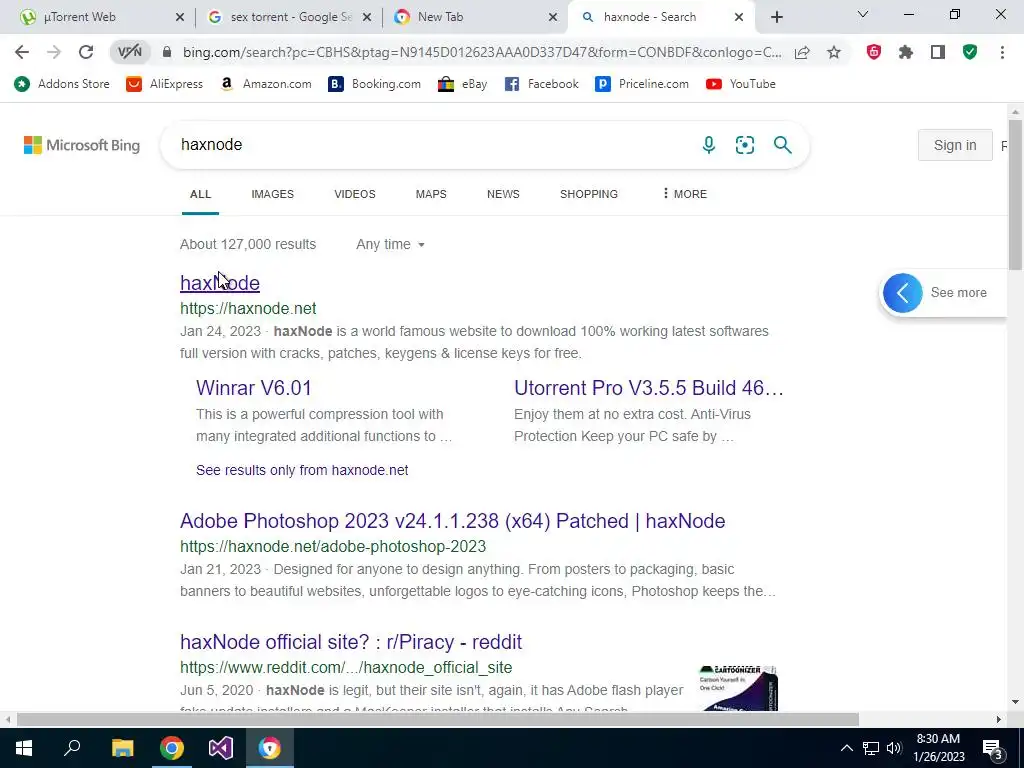Click the Microsoft Bing logo
This screenshot has width=1024, height=768.
pyautogui.click(x=82, y=145)
